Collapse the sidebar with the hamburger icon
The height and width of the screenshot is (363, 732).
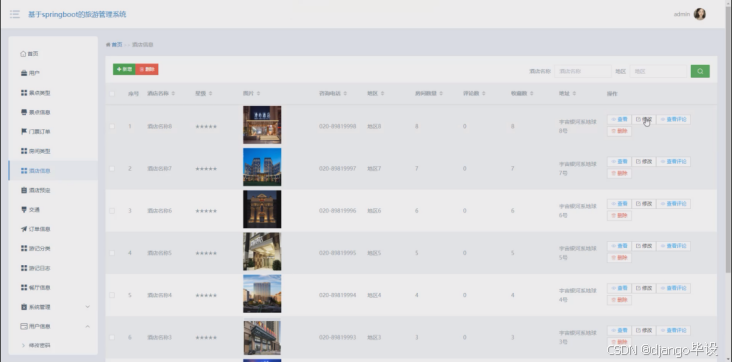[x=14, y=14]
